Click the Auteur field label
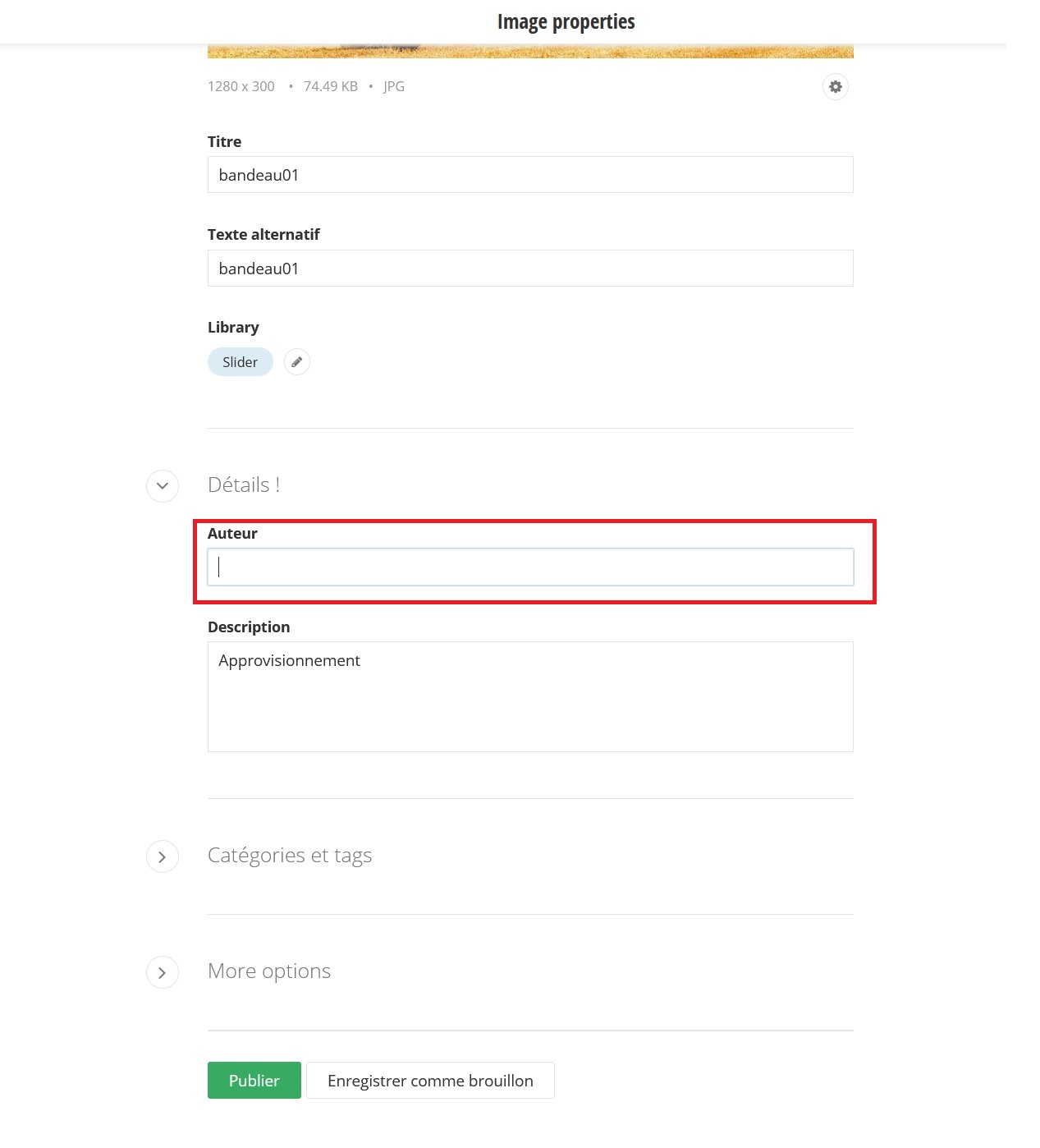1040x1148 pixels. [x=232, y=534]
